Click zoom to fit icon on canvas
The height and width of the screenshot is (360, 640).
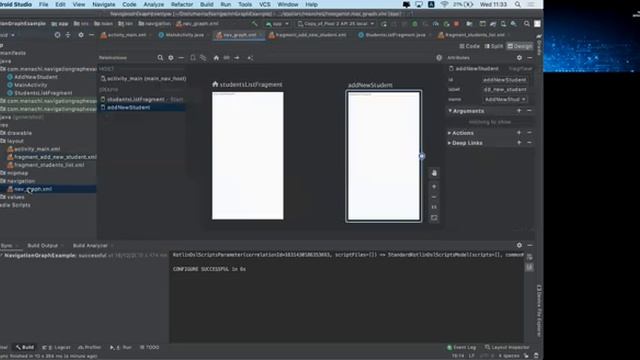(434, 218)
